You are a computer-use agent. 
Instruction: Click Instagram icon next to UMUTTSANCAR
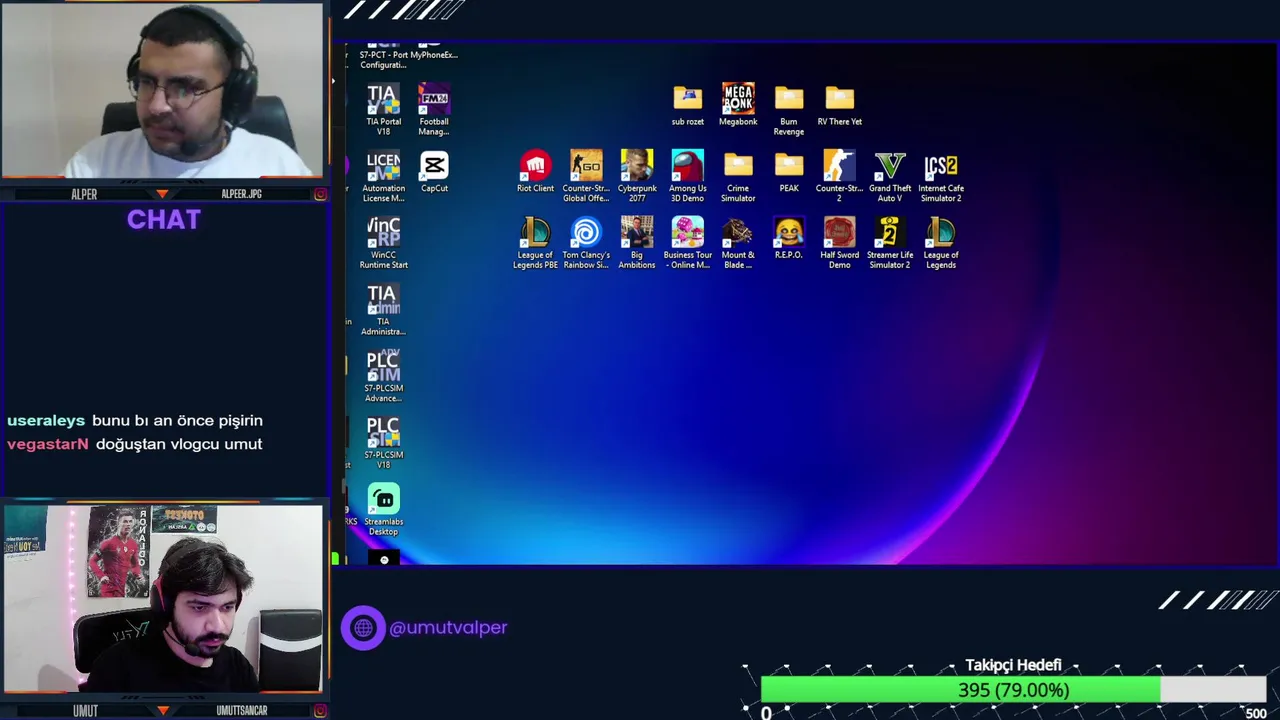pos(320,710)
